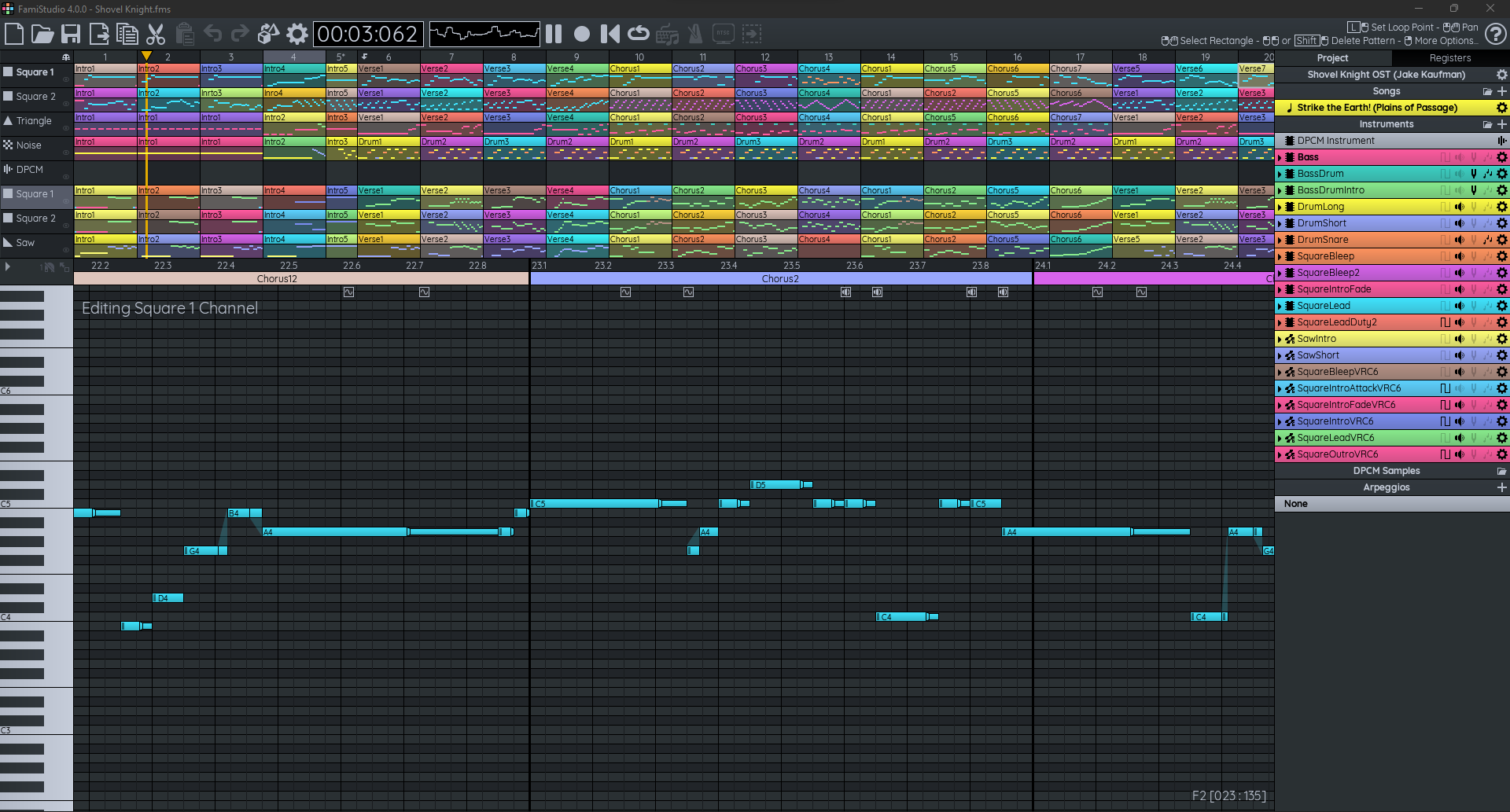The width and height of the screenshot is (1510, 812).
Task: Select the first Square 2 channel
Action: (x=36, y=97)
